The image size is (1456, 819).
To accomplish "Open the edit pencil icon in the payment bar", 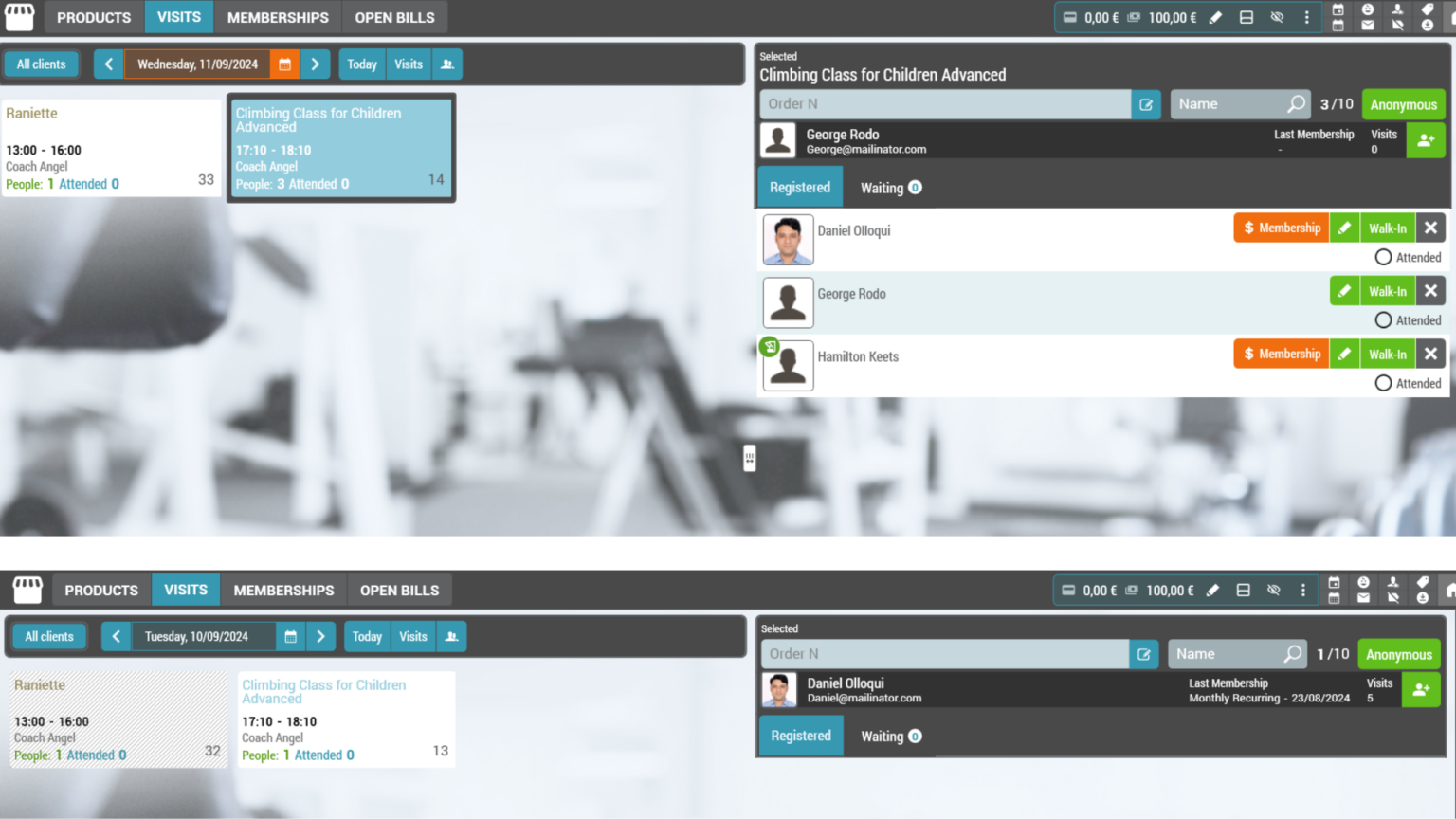I will (1216, 17).
